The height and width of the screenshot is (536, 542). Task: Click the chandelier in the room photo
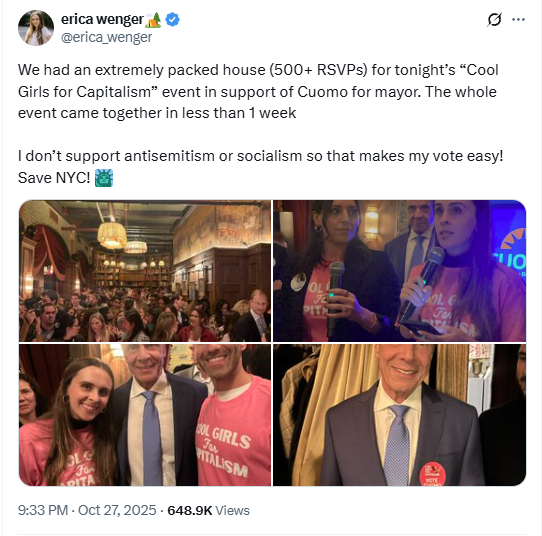pos(112,235)
